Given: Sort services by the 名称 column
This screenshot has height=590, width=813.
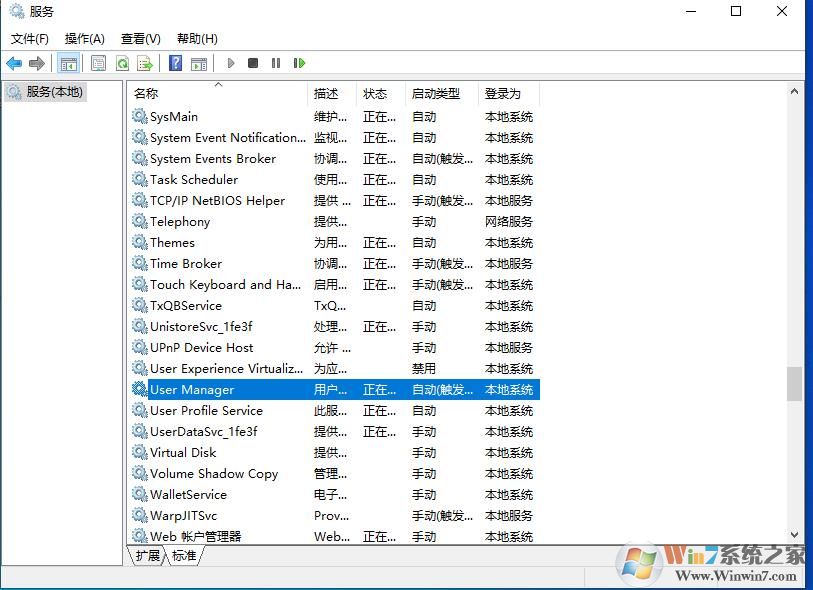Looking at the screenshot, I should tap(146, 93).
